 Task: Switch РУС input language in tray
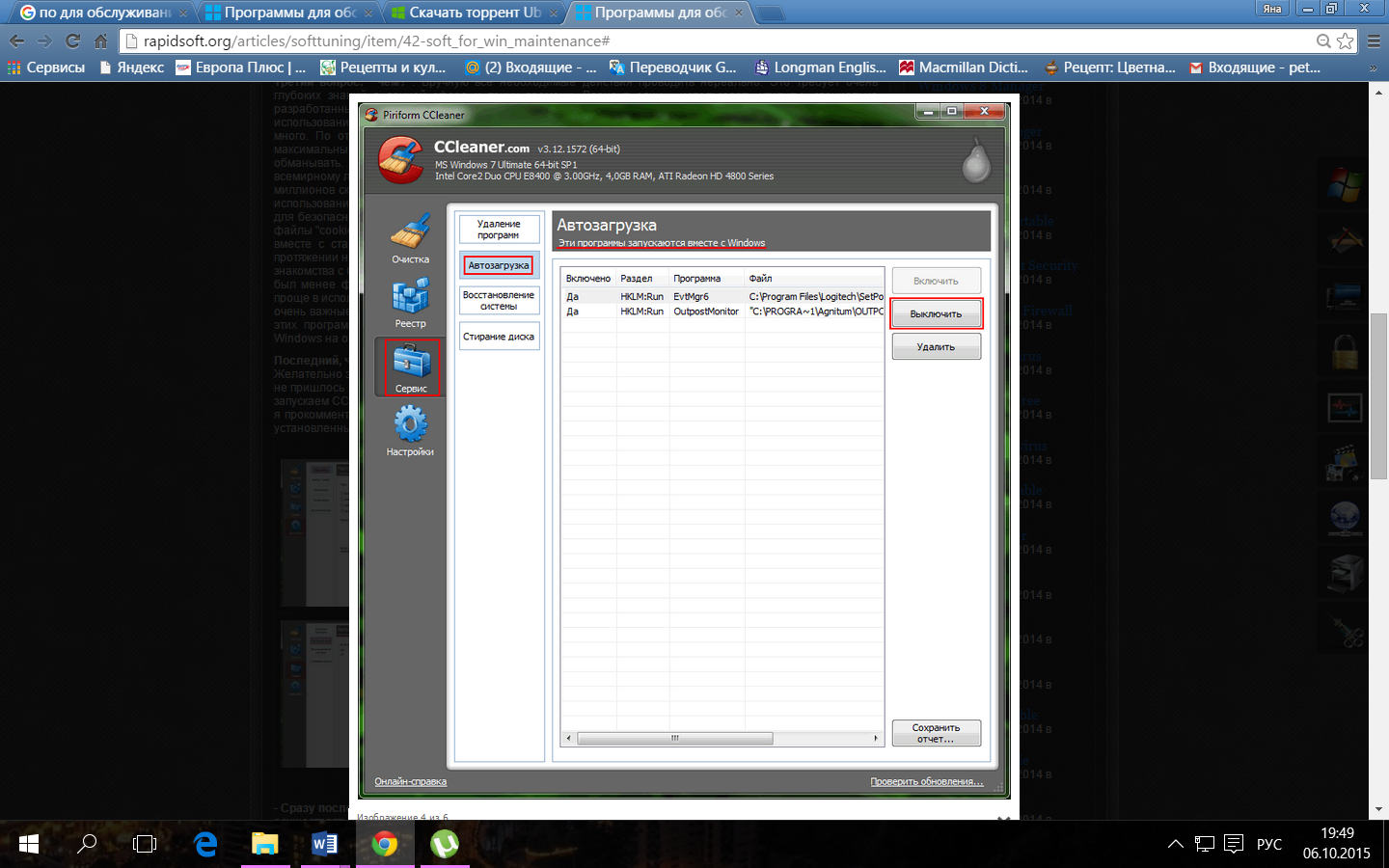[x=1269, y=844]
